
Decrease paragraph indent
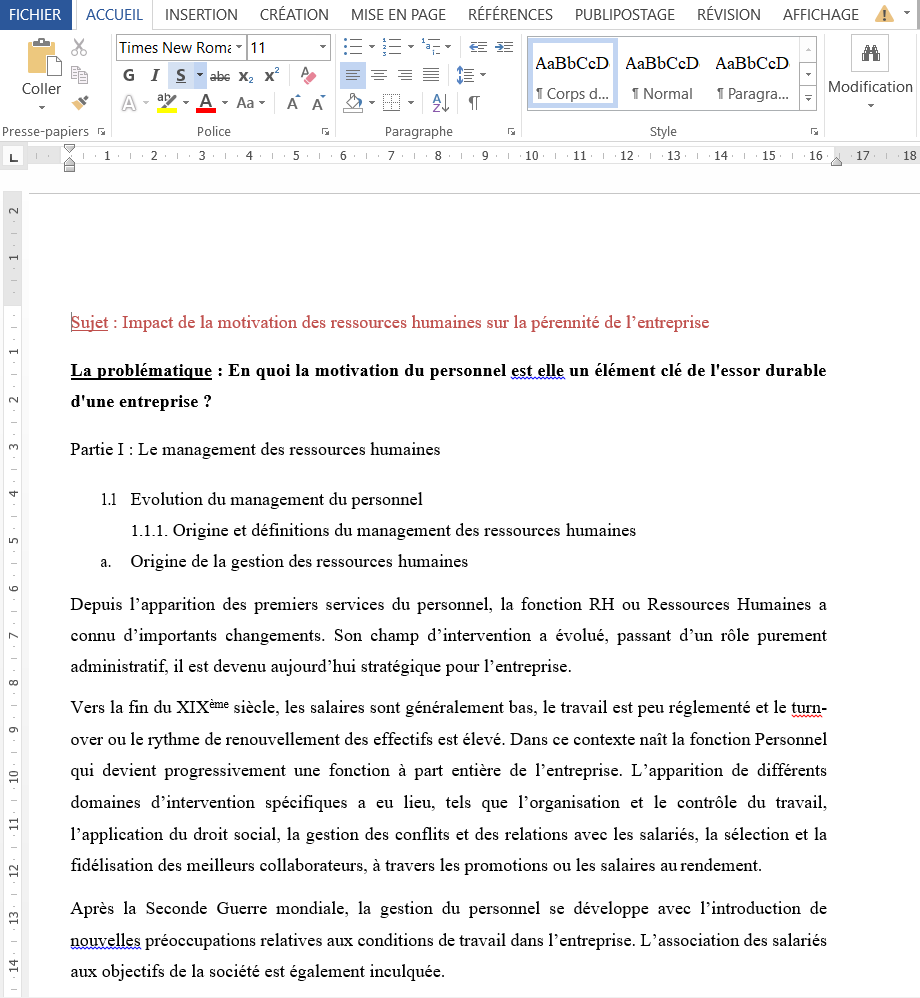478,47
